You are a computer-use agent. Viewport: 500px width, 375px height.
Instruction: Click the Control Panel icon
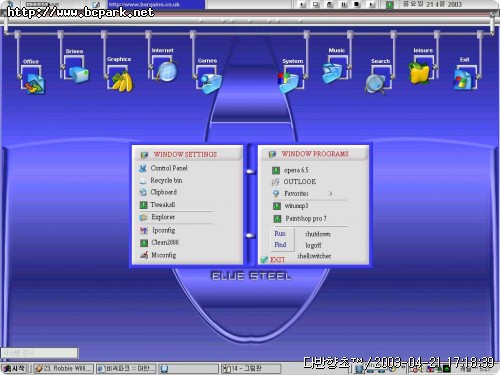pos(143,168)
